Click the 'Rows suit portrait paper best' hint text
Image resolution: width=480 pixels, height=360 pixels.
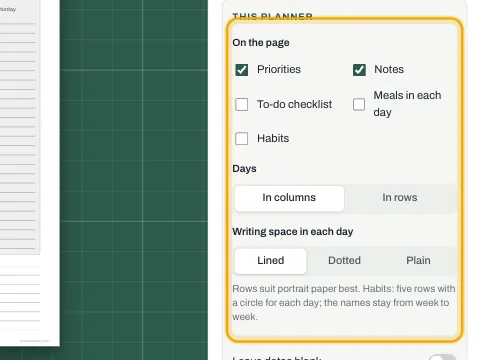pos(344,303)
